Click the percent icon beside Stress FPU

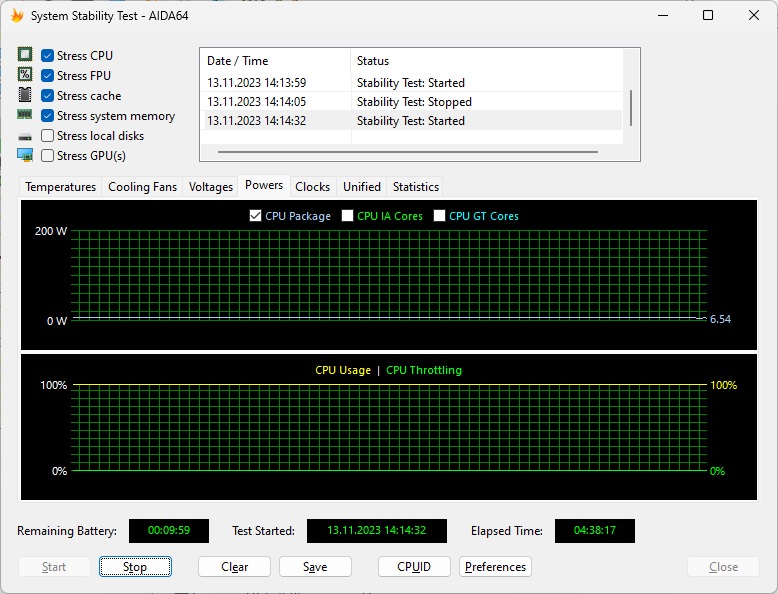pos(25,74)
